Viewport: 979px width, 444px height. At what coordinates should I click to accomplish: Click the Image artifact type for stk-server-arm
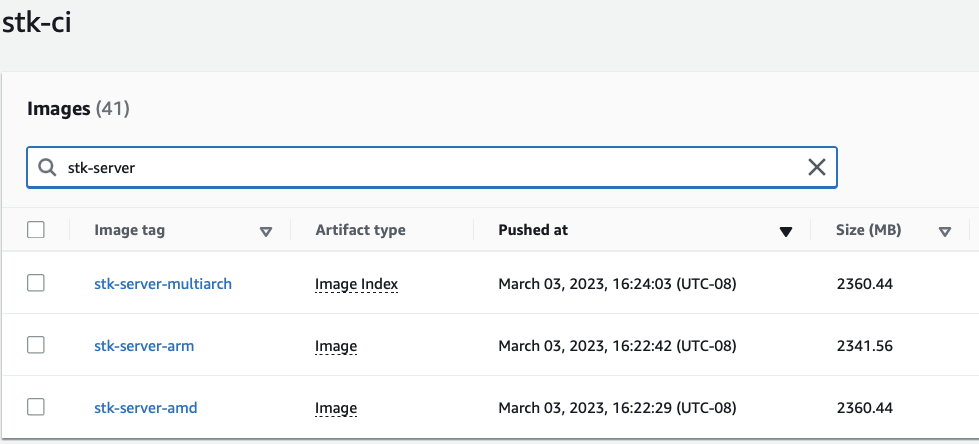pos(336,347)
